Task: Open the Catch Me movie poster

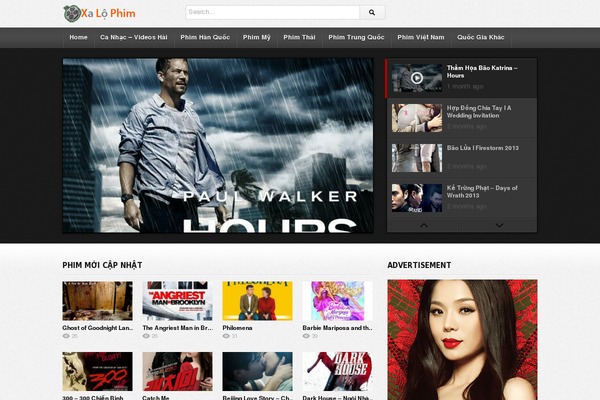Action: pos(178,372)
